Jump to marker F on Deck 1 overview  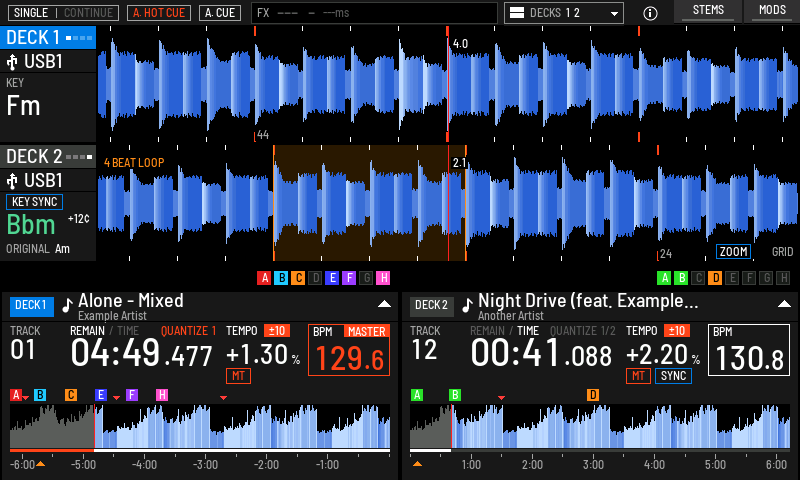coord(132,395)
